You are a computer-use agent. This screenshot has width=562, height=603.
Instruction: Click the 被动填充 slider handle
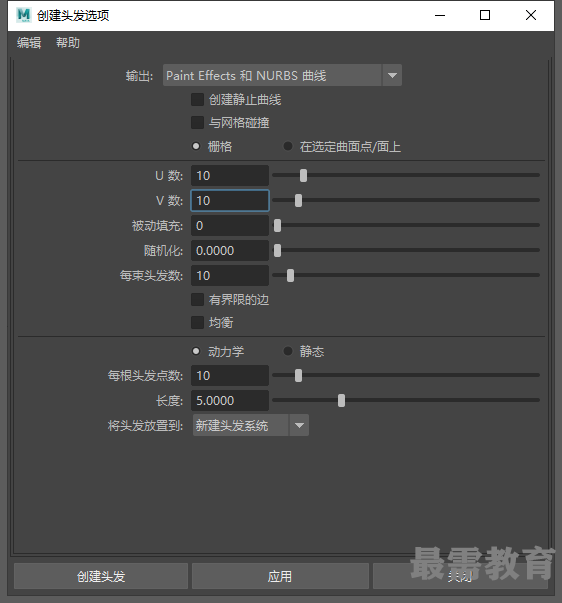coord(277,225)
